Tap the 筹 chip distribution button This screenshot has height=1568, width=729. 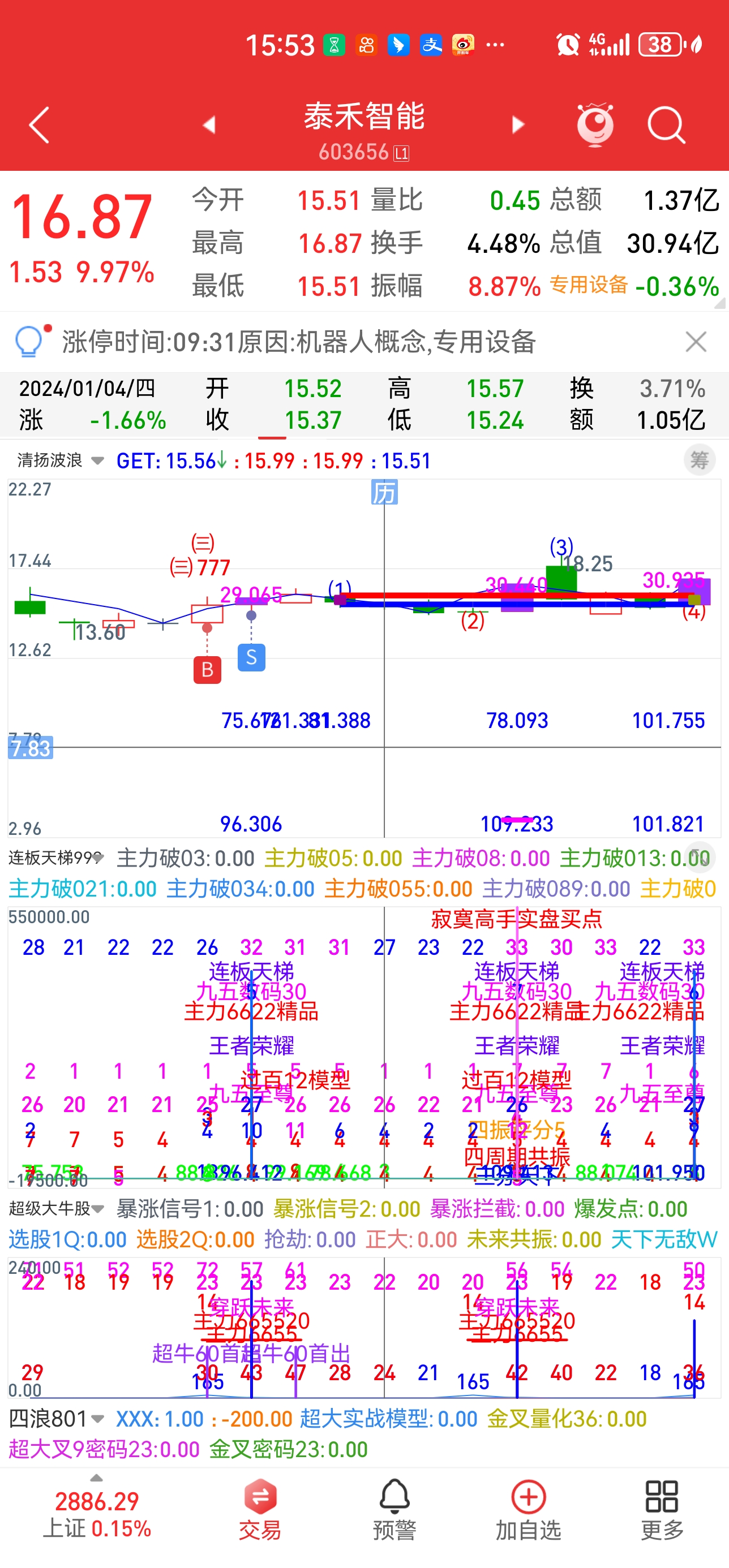coord(699,460)
